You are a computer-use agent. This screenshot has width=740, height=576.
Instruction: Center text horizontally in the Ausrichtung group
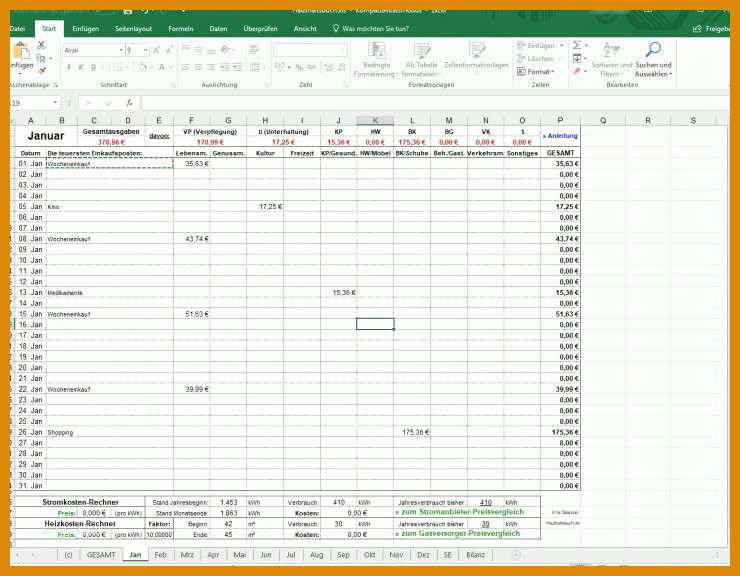point(198,68)
